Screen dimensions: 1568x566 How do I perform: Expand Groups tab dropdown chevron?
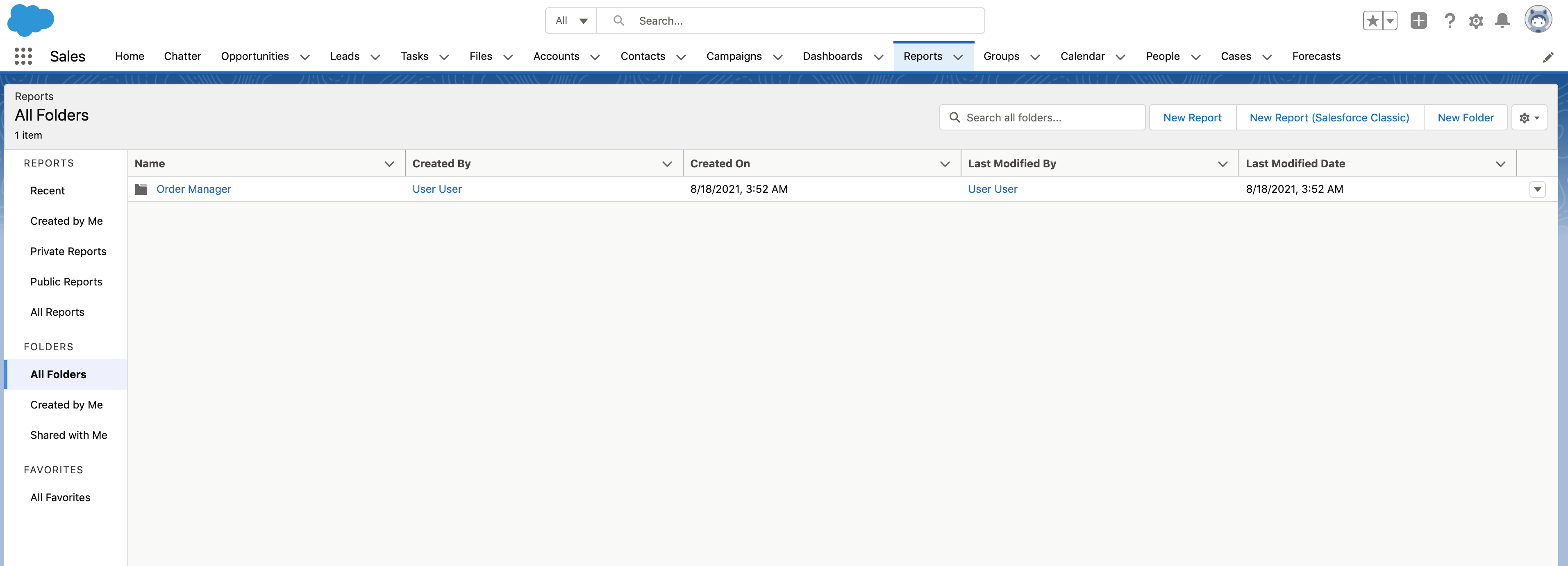click(x=1035, y=57)
